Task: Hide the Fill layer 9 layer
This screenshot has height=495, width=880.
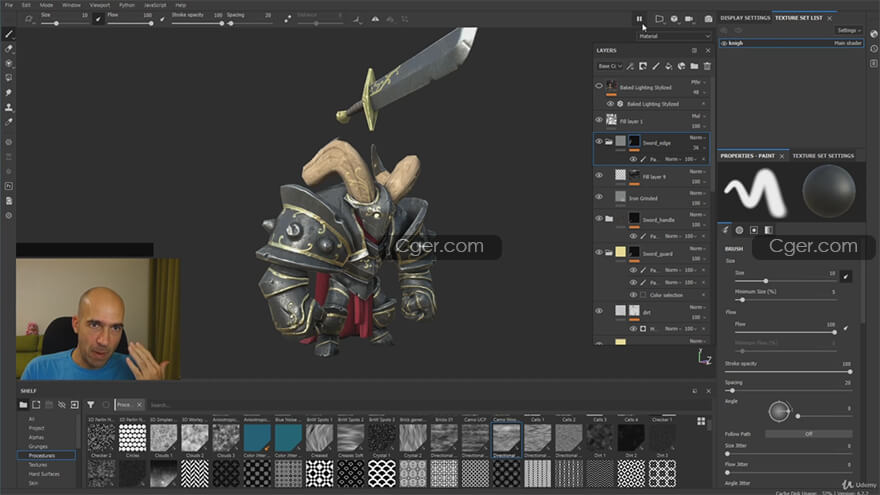Action: [599, 175]
